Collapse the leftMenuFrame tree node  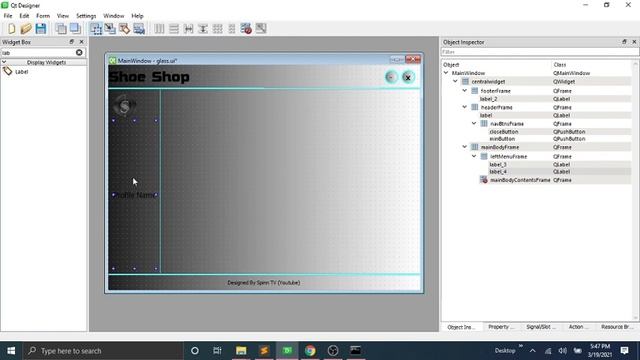click(474, 156)
